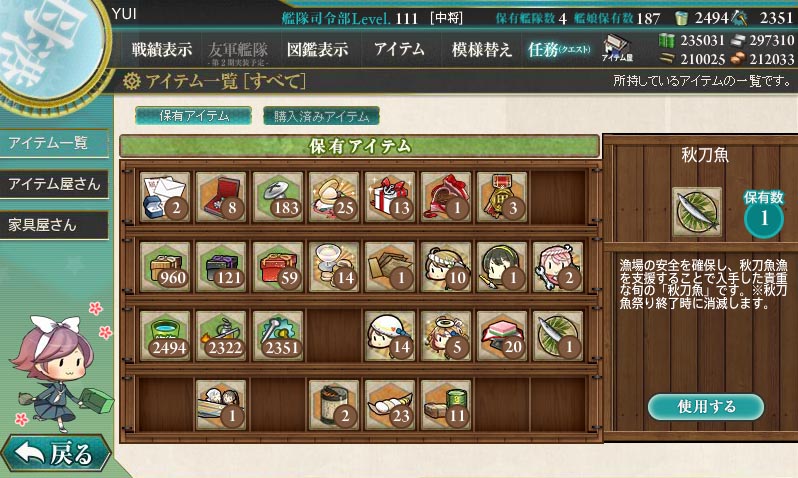Click the saury preview thumbnail in detail panel

(697, 212)
